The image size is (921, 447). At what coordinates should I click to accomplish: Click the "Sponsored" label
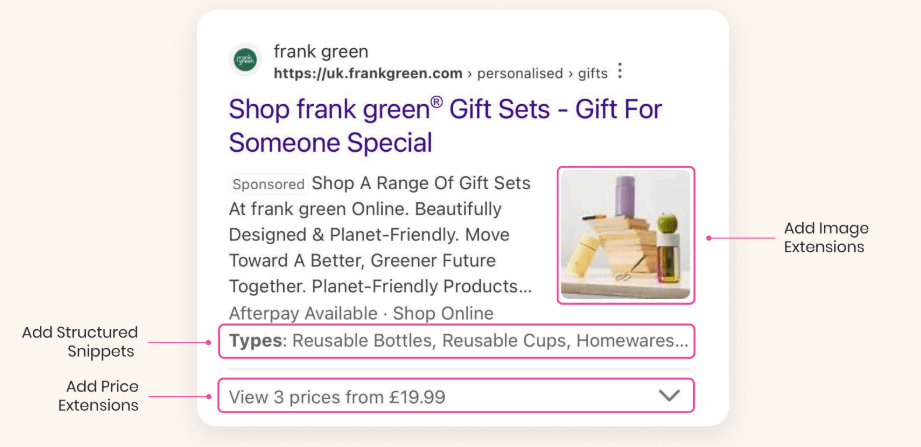[x=268, y=184]
